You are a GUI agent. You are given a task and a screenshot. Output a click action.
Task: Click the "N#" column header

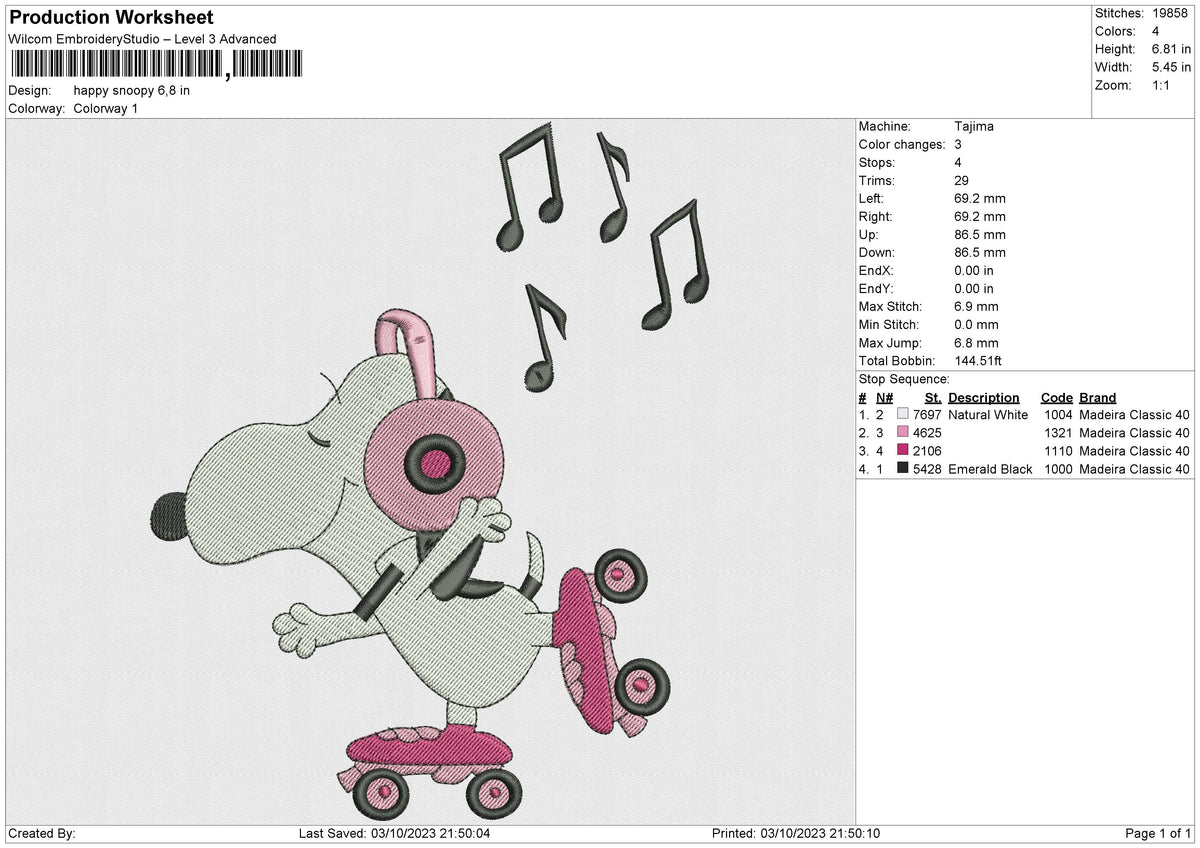click(x=884, y=397)
